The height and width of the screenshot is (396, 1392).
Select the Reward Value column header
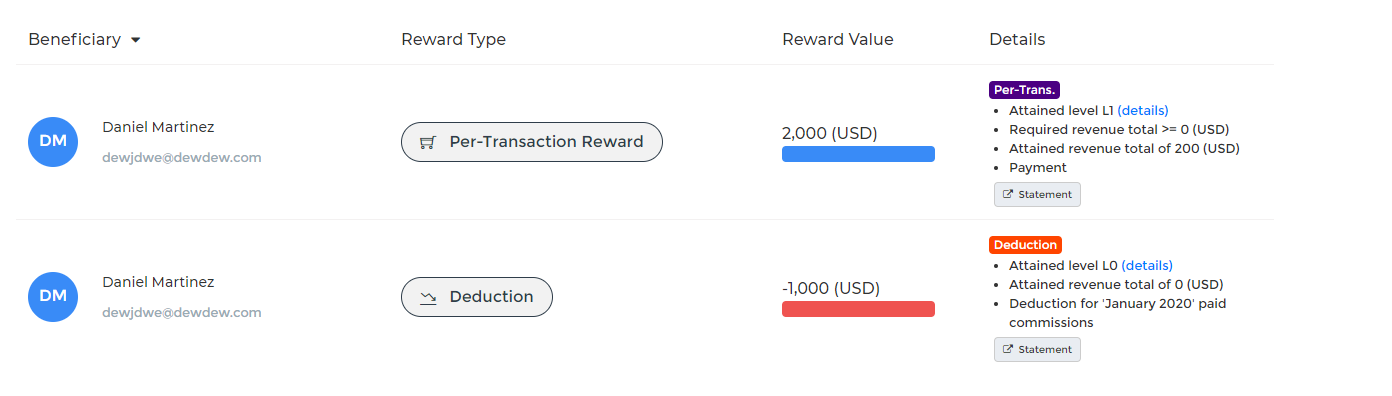coord(838,40)
